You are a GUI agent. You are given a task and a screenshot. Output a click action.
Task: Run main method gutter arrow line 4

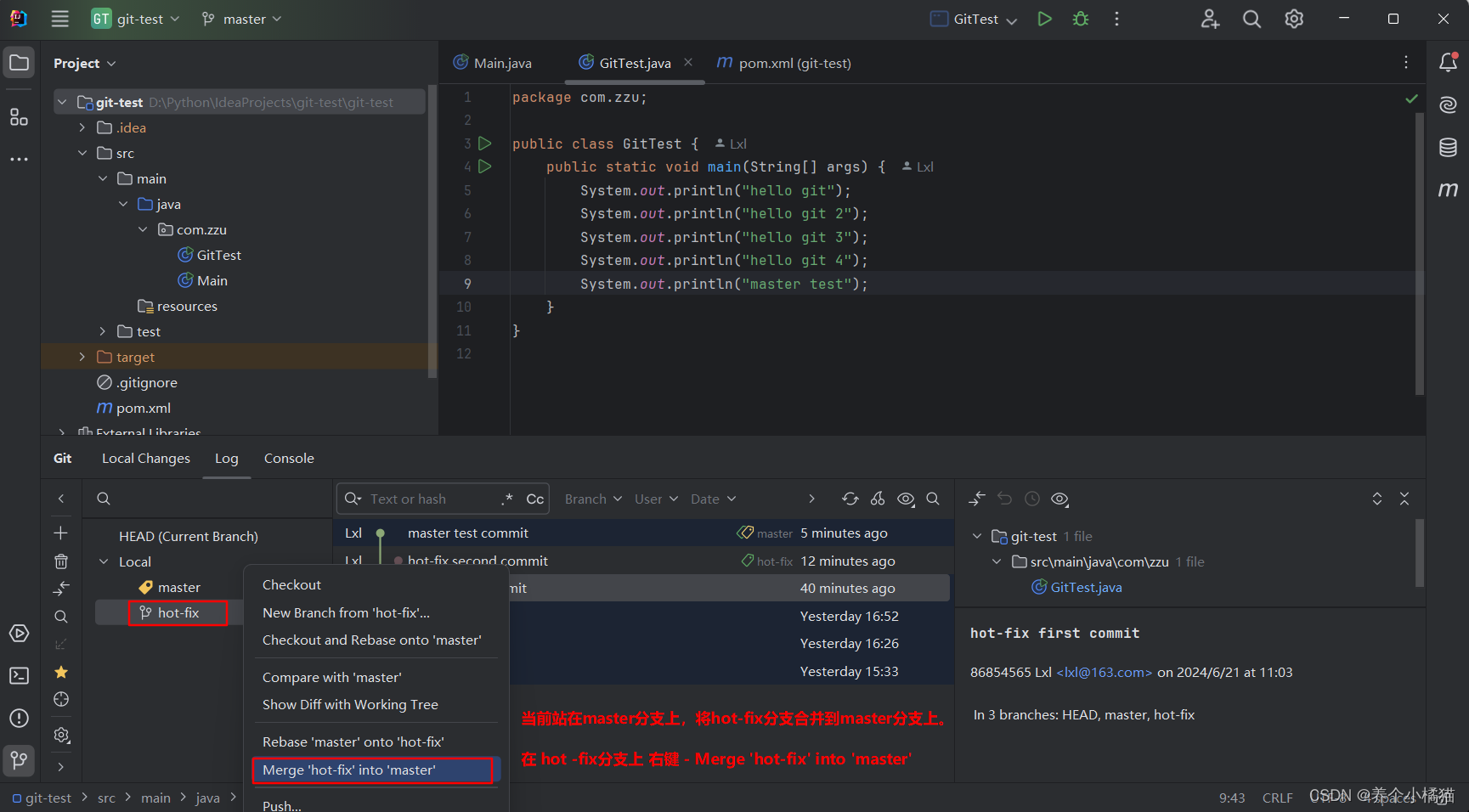[485, 166]
